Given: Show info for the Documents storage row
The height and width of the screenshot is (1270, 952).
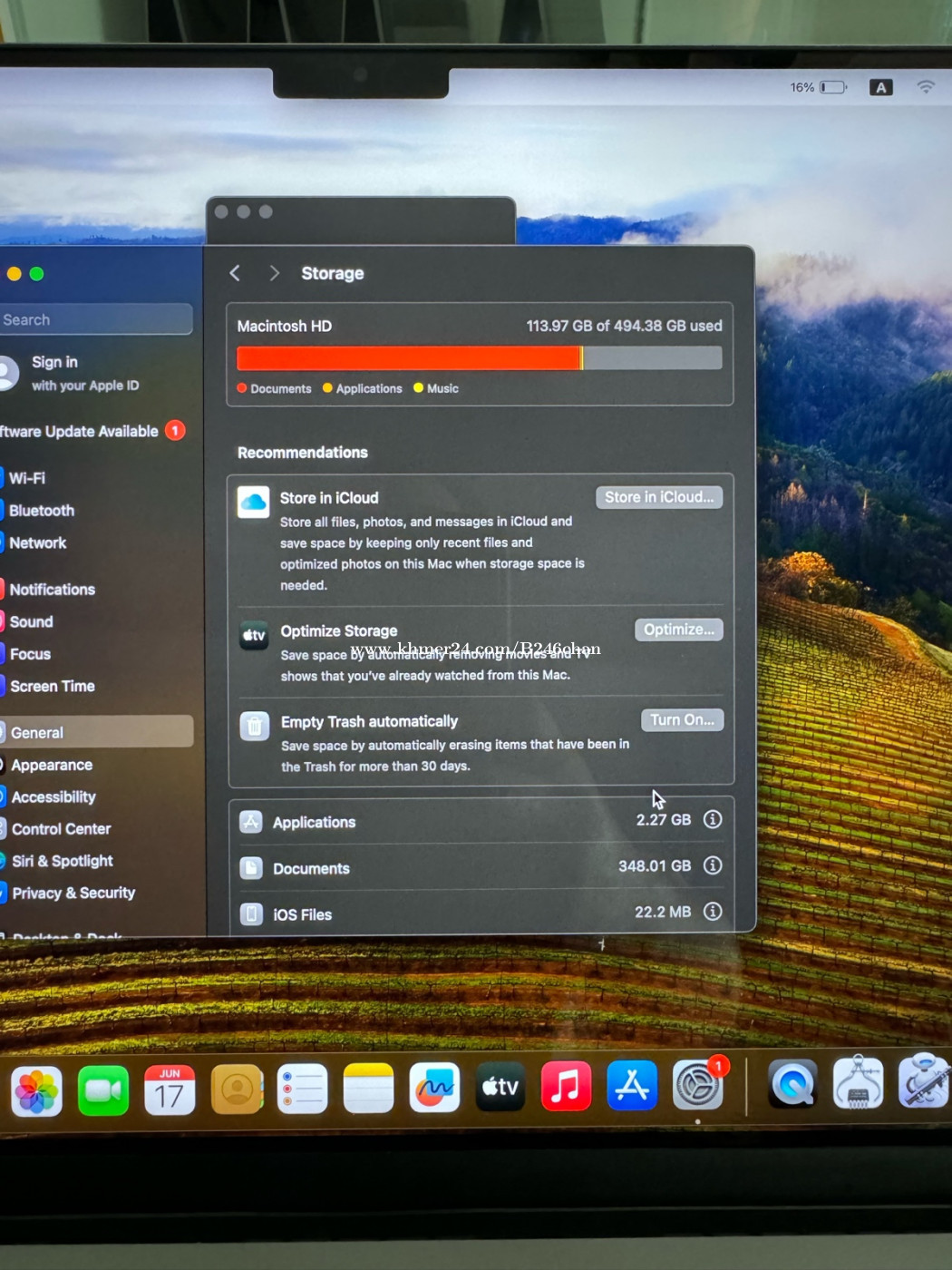Looking at the screenshot, I should click(x=713, y=865).
